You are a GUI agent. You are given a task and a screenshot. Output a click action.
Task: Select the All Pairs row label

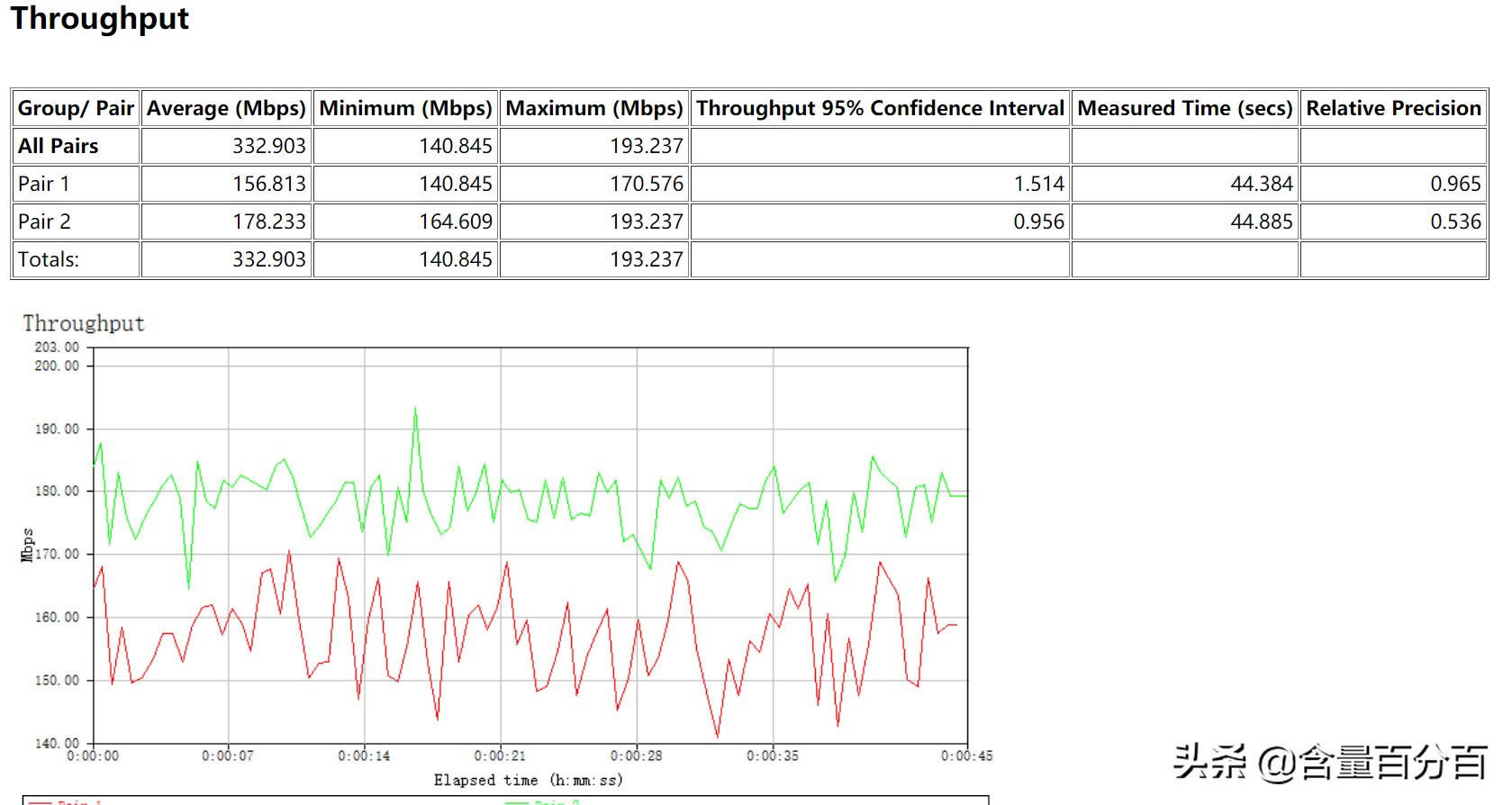pyautogui.click(x=58, y=146)
